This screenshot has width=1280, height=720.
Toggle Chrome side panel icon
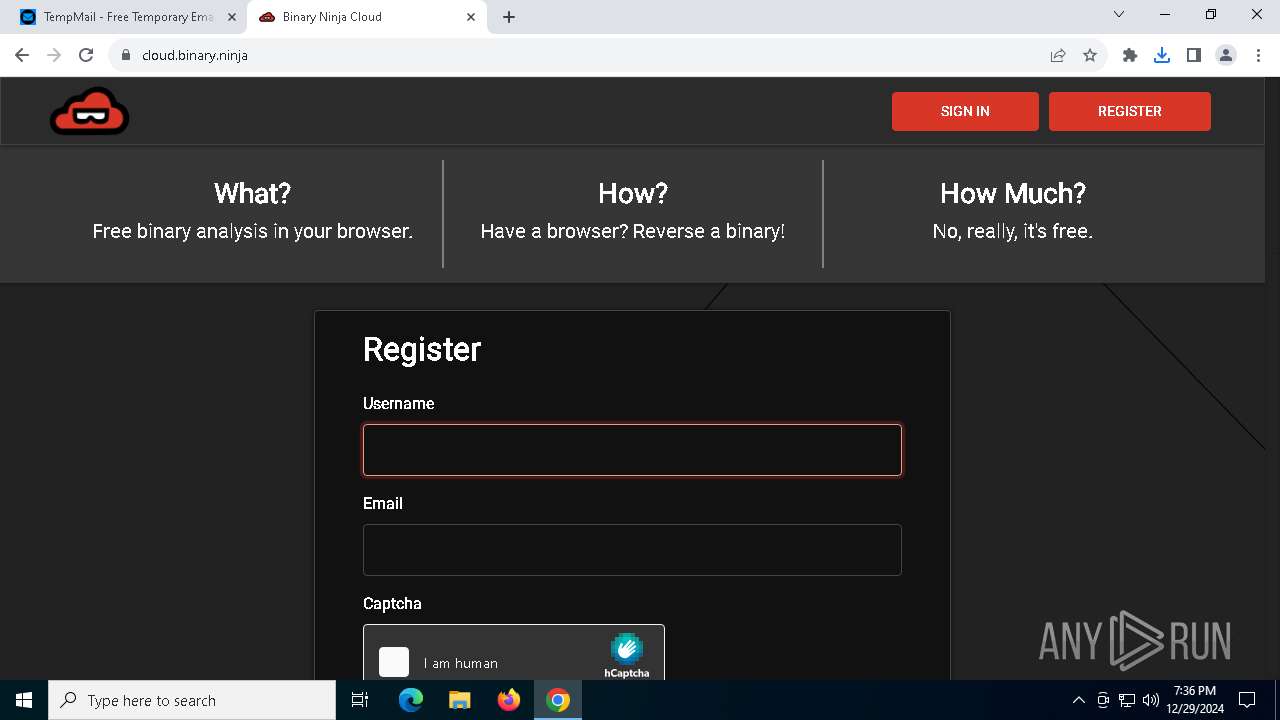(x=1194, y=55)
